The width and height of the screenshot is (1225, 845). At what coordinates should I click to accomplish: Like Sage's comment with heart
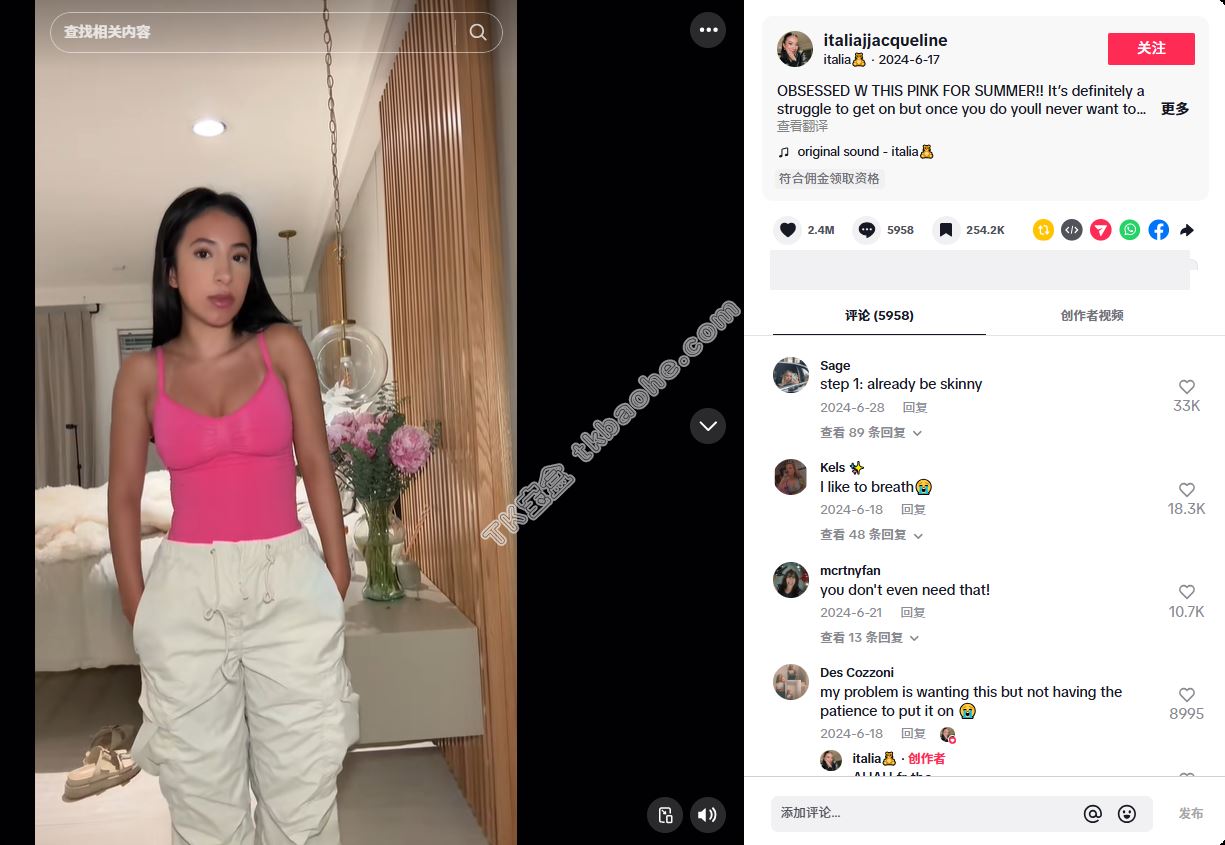click(x=1187, y=387)
